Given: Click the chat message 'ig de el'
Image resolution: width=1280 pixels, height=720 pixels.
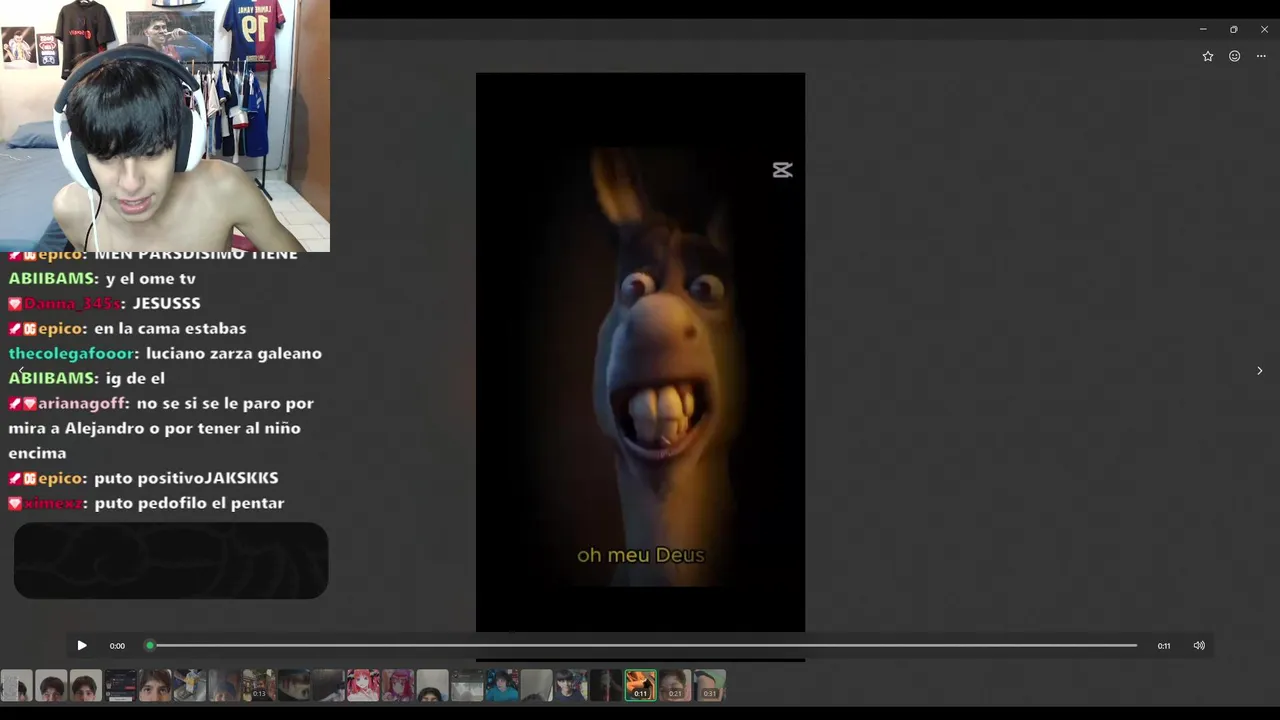Looking at the screenshot, I should click(x=135, y=379).
